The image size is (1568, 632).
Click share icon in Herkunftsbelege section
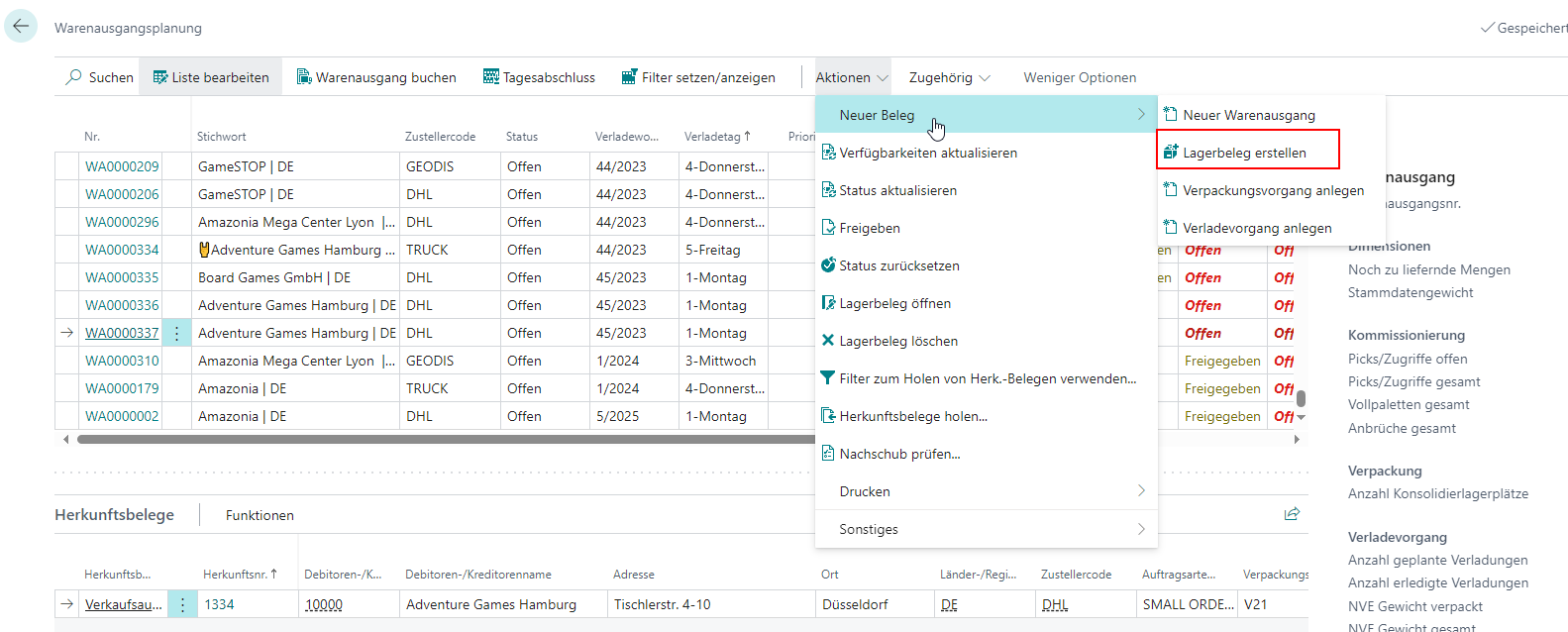[x=1292, y=514]
